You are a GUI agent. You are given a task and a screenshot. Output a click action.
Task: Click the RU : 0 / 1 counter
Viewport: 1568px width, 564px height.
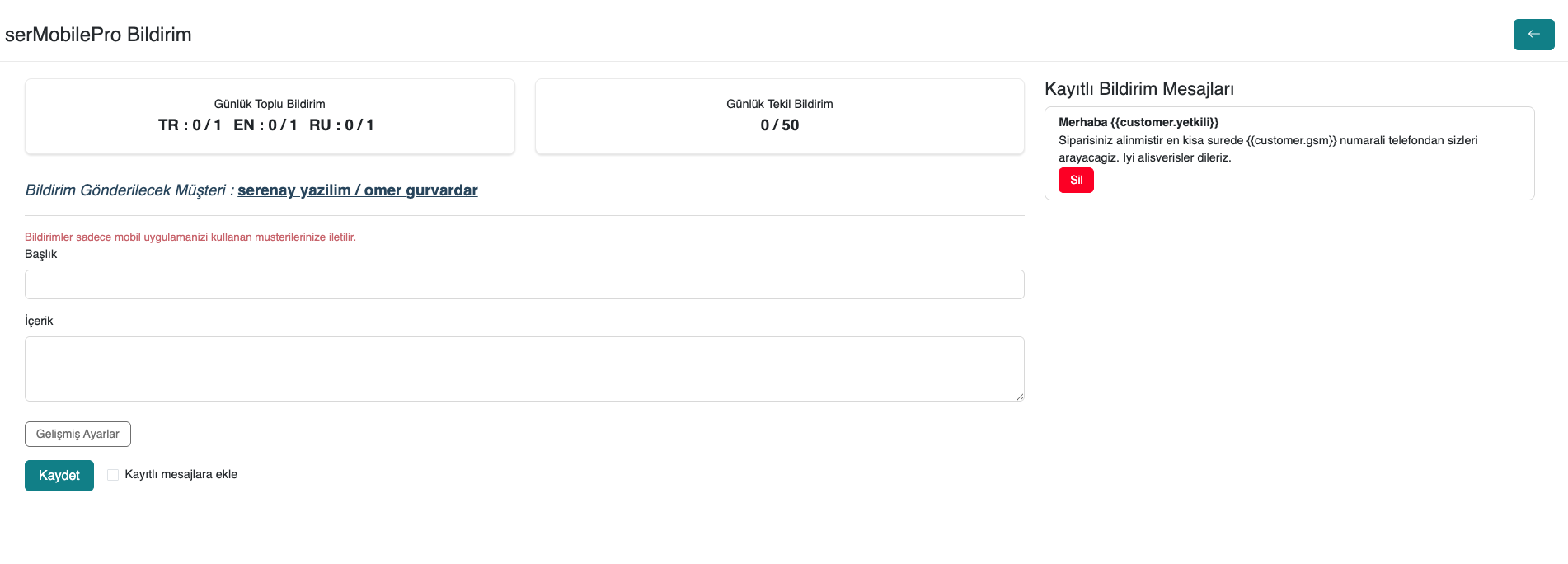tap(341, 125)
